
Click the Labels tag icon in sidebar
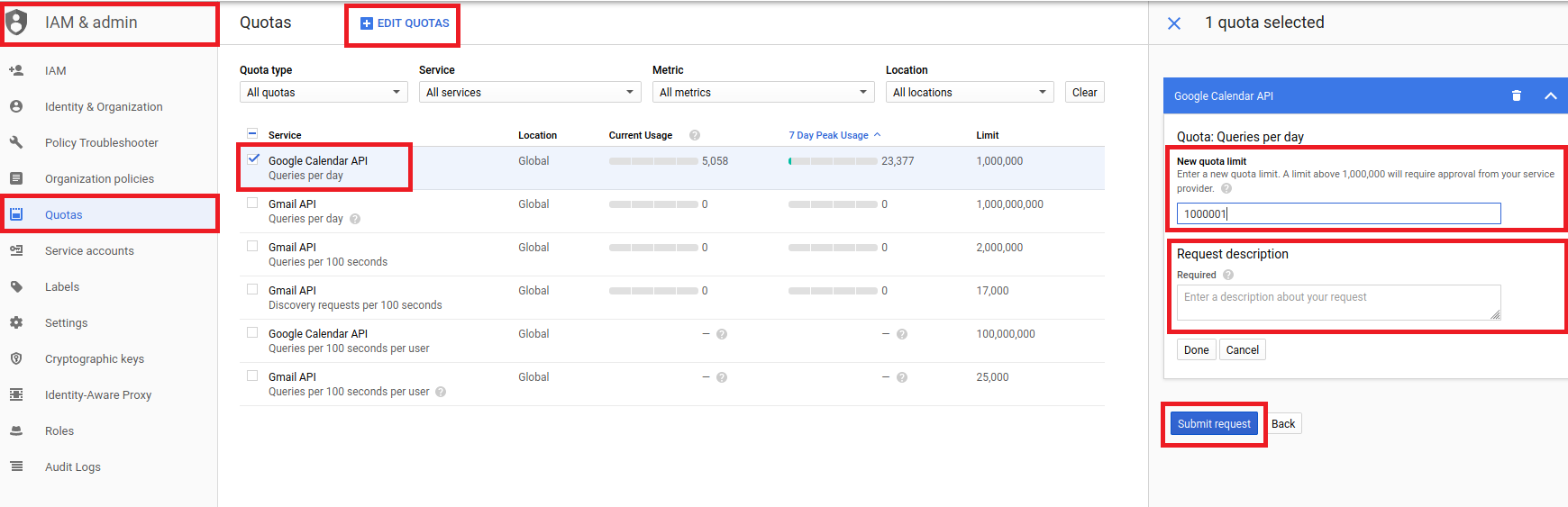point(16,286)
